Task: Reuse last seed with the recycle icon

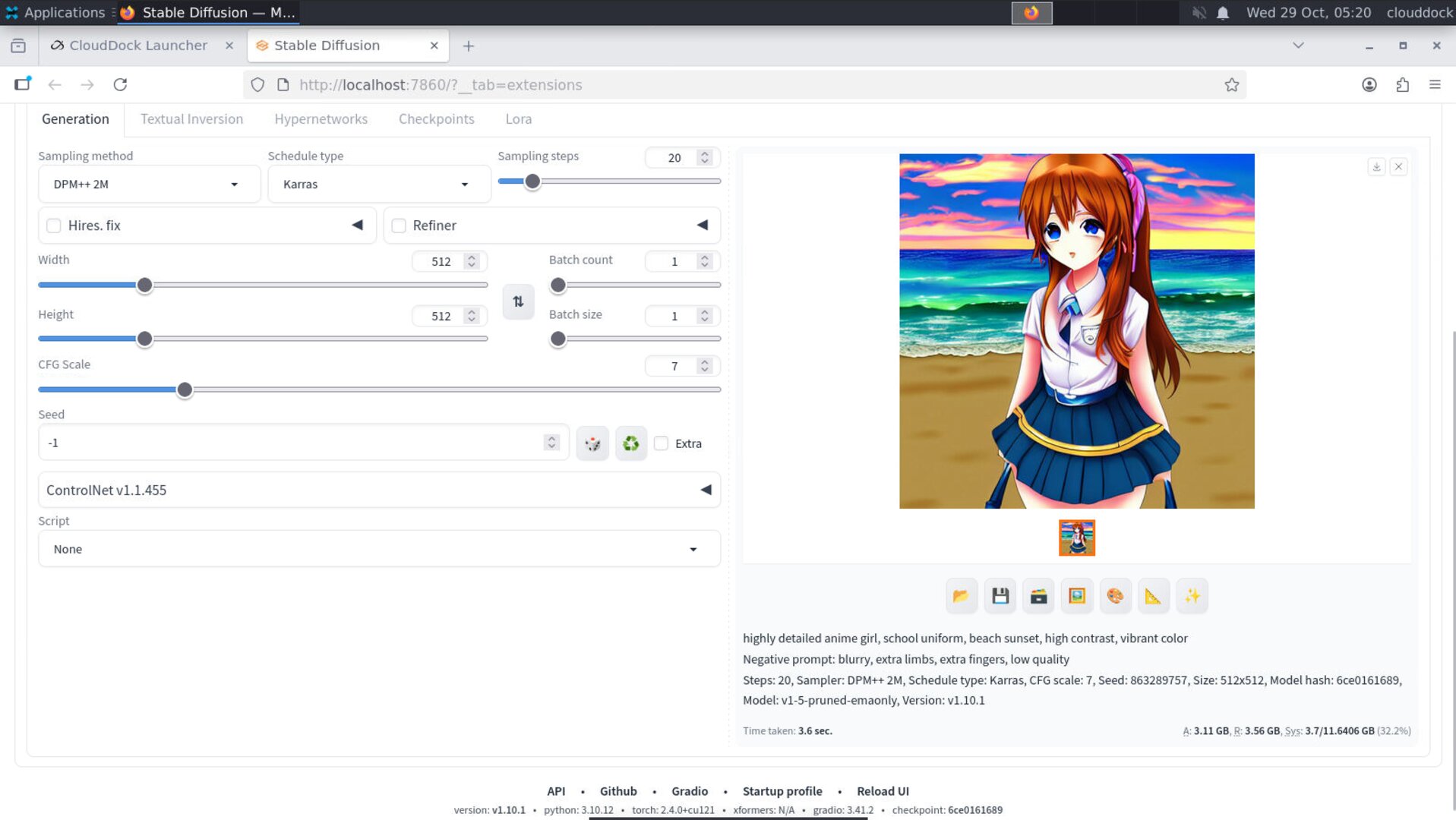Action: pos(630,443)
